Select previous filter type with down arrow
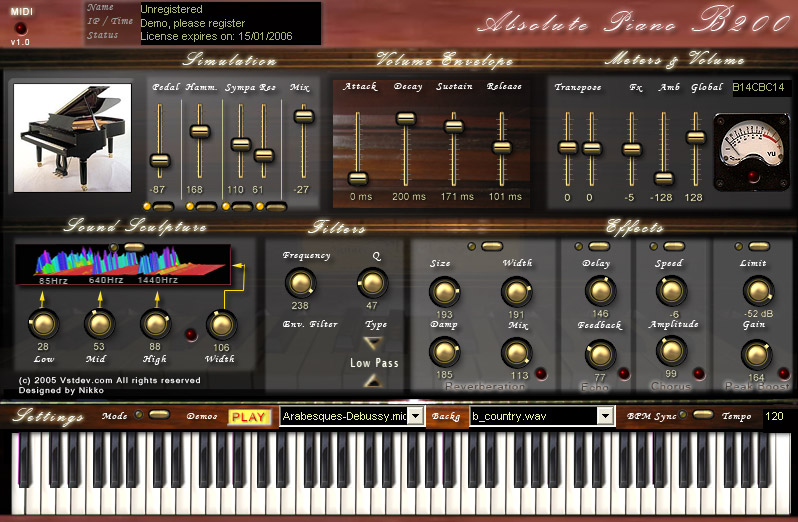Viewport: 798px width, 522px height. pos(373,343)
